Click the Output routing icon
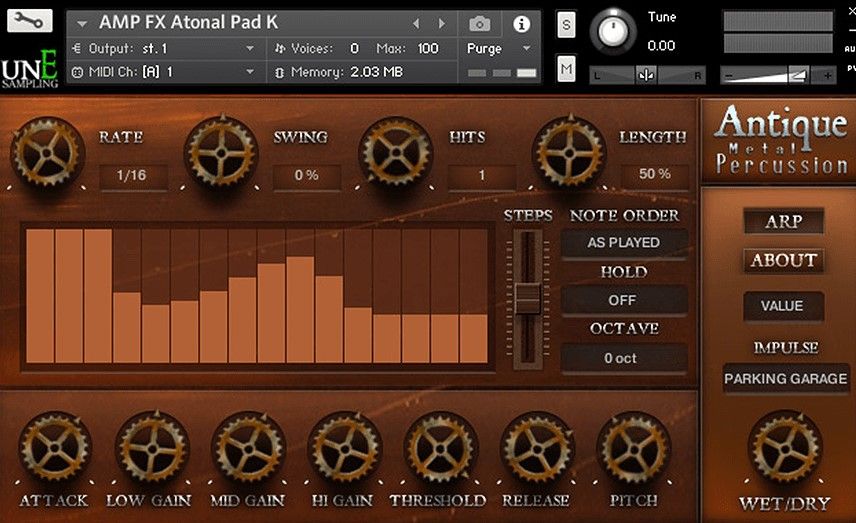 pos(77,49)
